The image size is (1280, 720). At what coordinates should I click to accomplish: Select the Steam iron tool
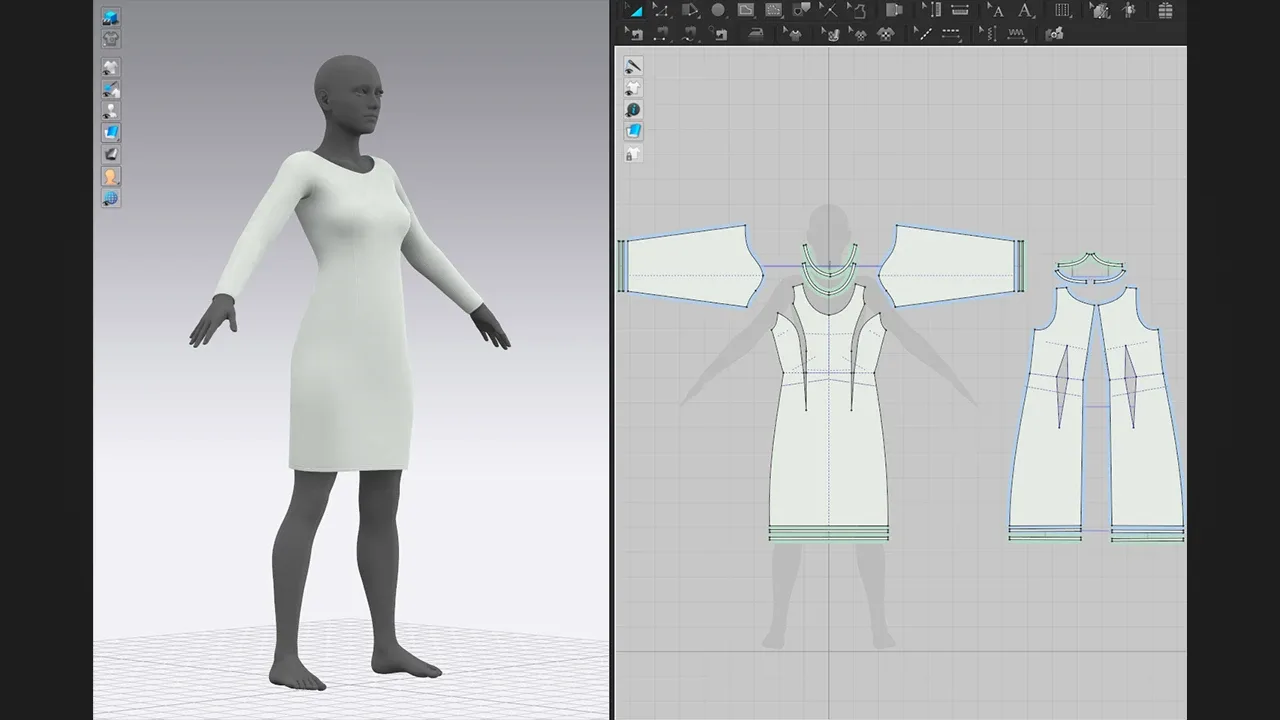[756, 33]
